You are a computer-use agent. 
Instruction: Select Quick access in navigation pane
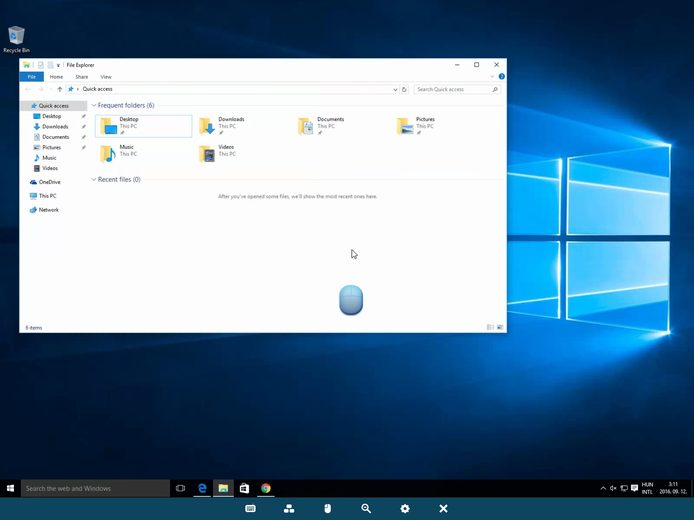[x=54, y=106]
